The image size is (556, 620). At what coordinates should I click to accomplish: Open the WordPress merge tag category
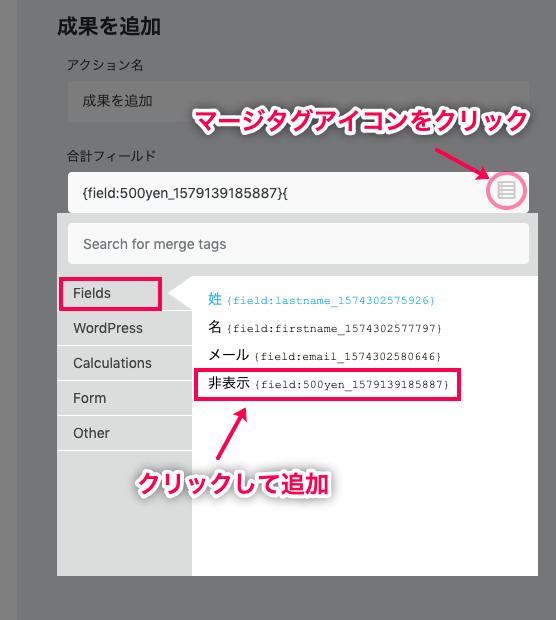point(125,328)
